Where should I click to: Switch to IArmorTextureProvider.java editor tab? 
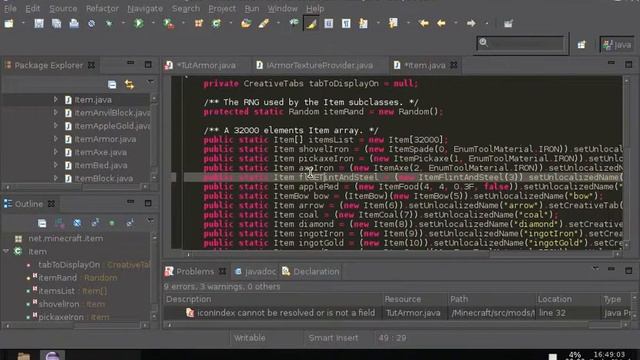point(315,65)
